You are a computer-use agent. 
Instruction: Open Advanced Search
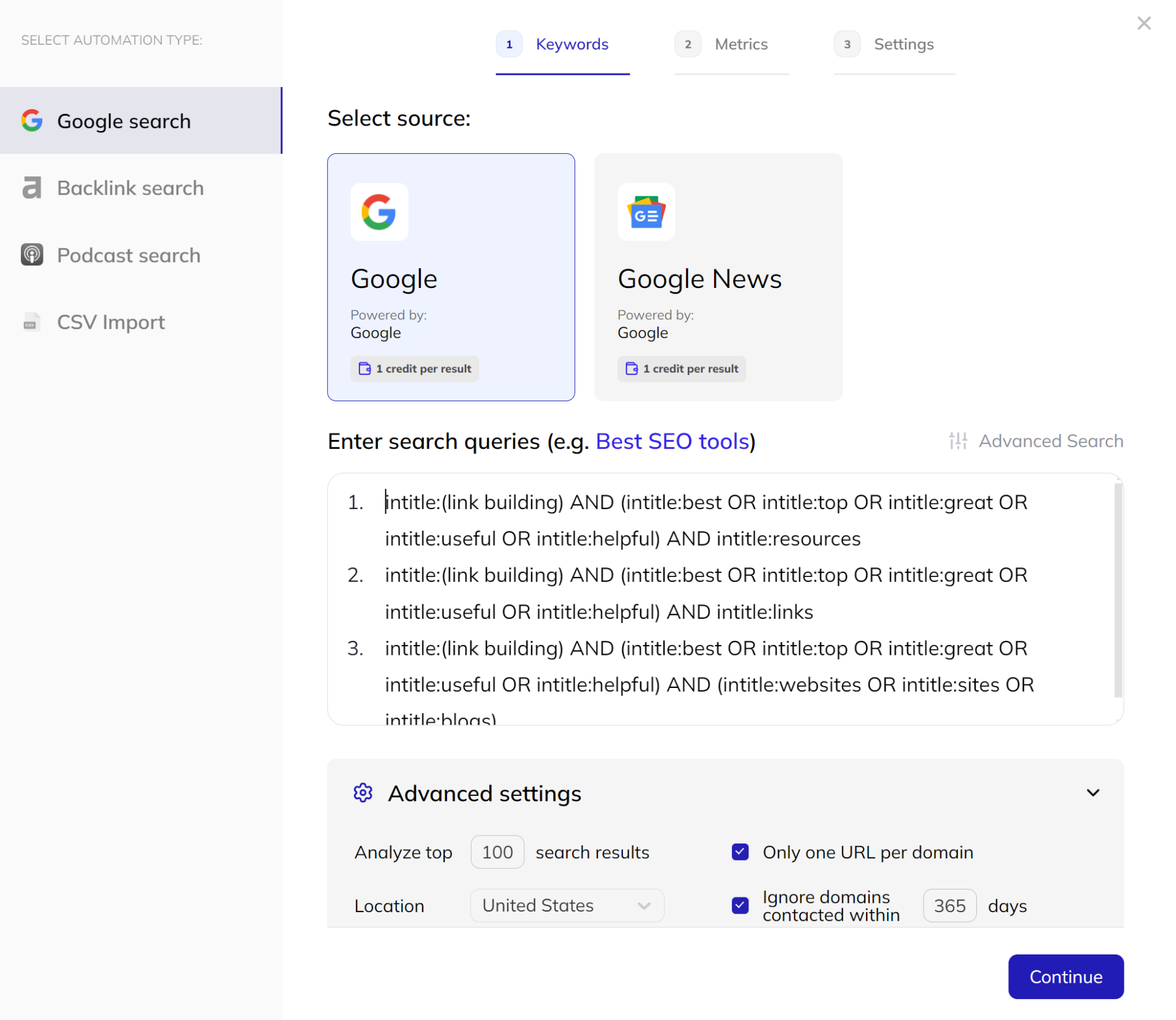pos(1036,441)
